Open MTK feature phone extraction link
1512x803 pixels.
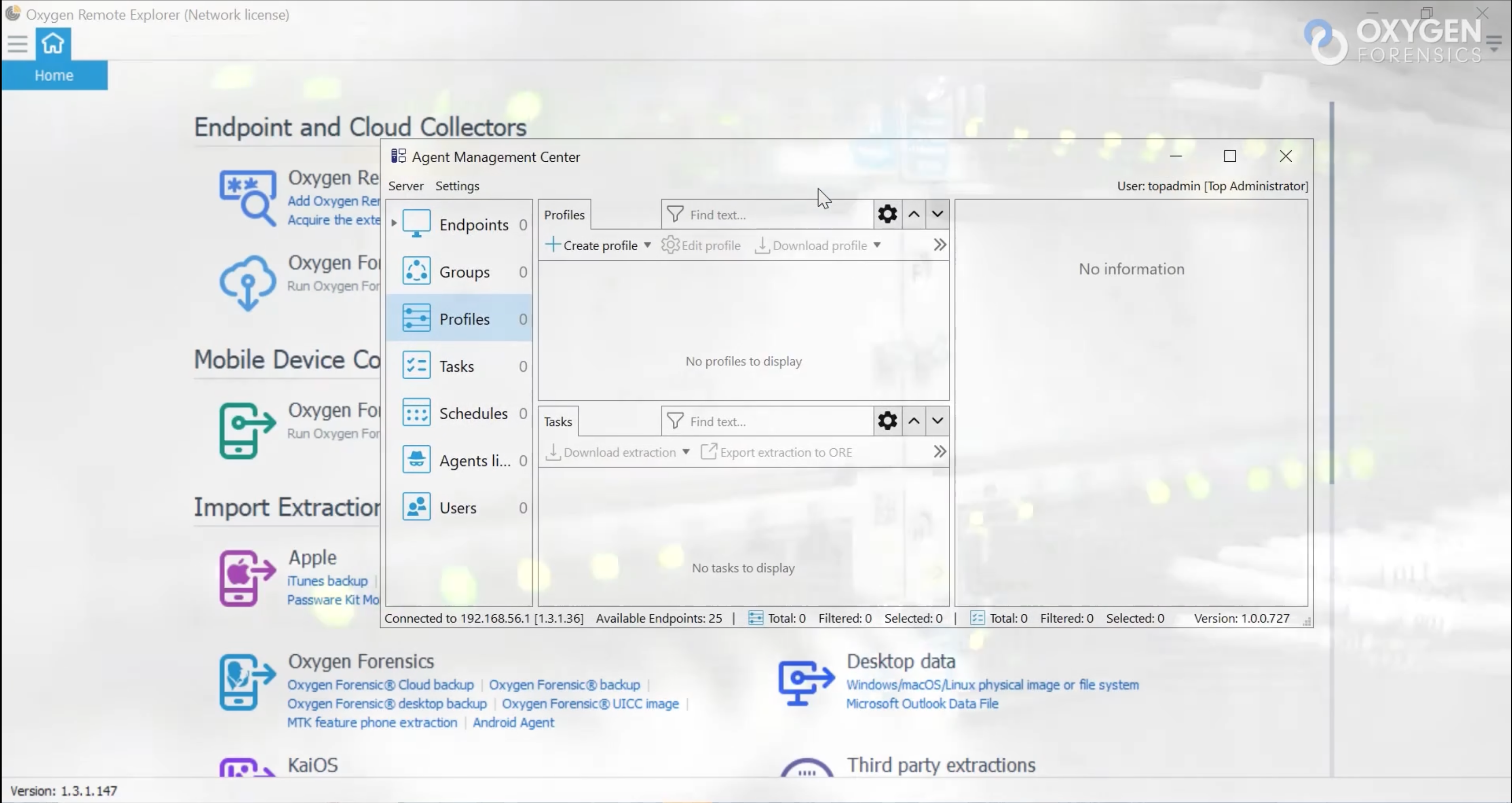tap(372, 722)
